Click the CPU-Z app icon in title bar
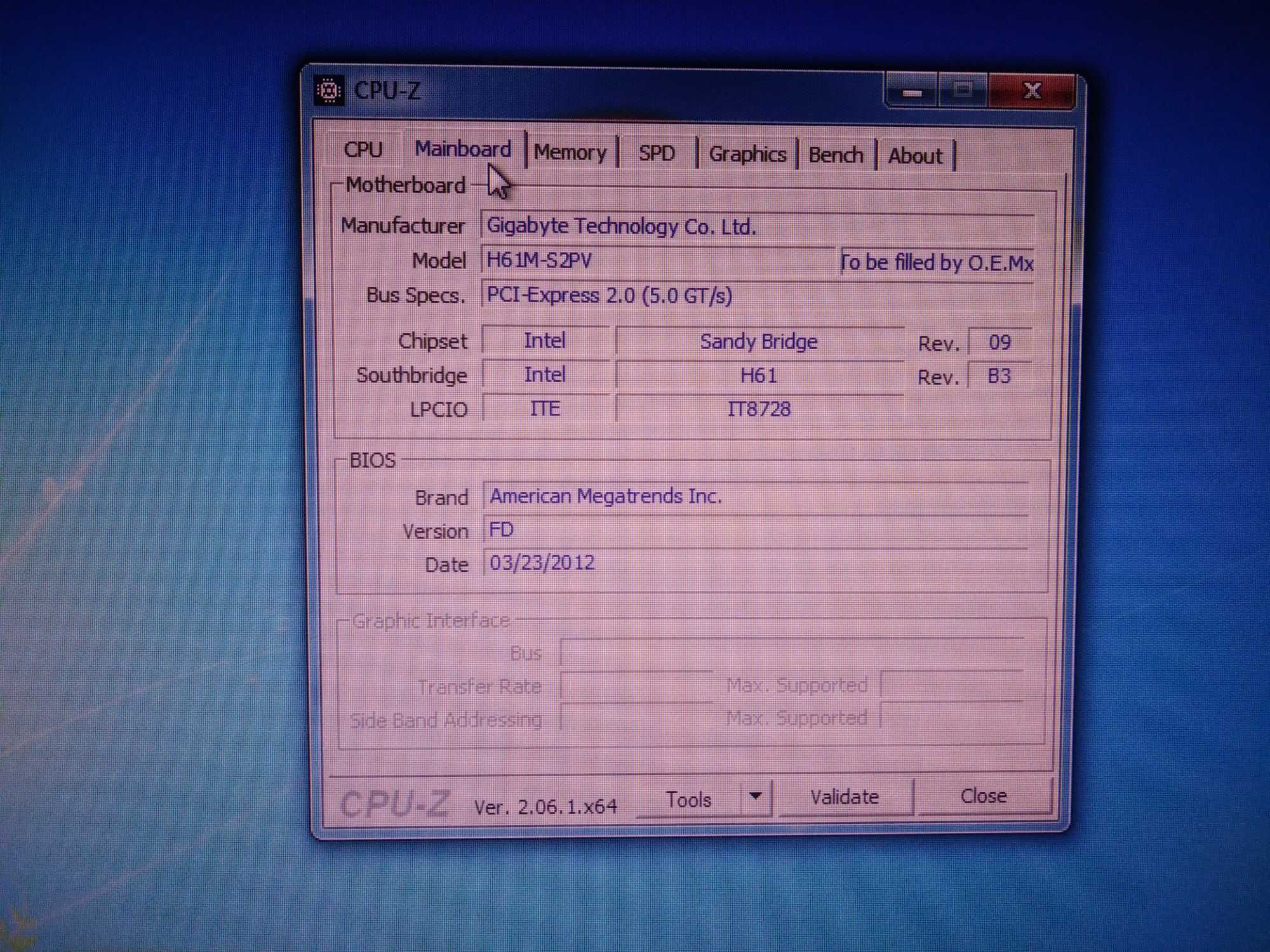The height and width of the screenshot is (952, 1270). pos(329,91)
